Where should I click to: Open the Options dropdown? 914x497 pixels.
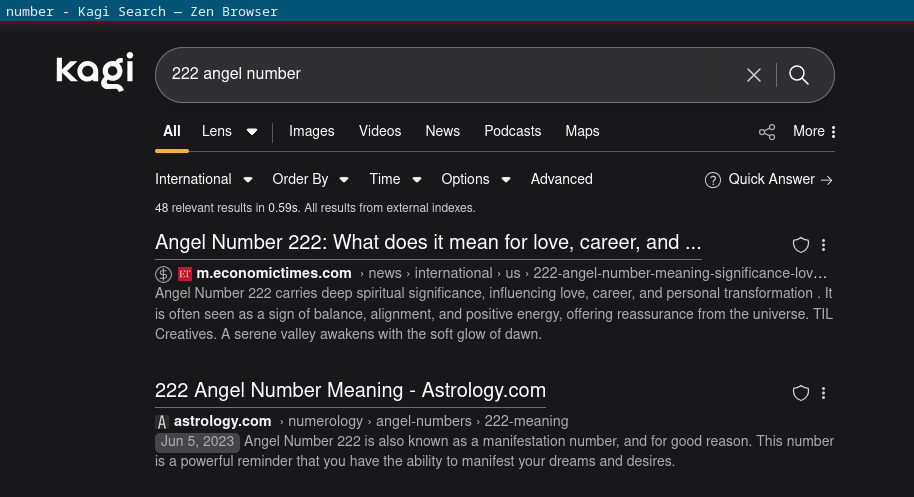point(475,179)
